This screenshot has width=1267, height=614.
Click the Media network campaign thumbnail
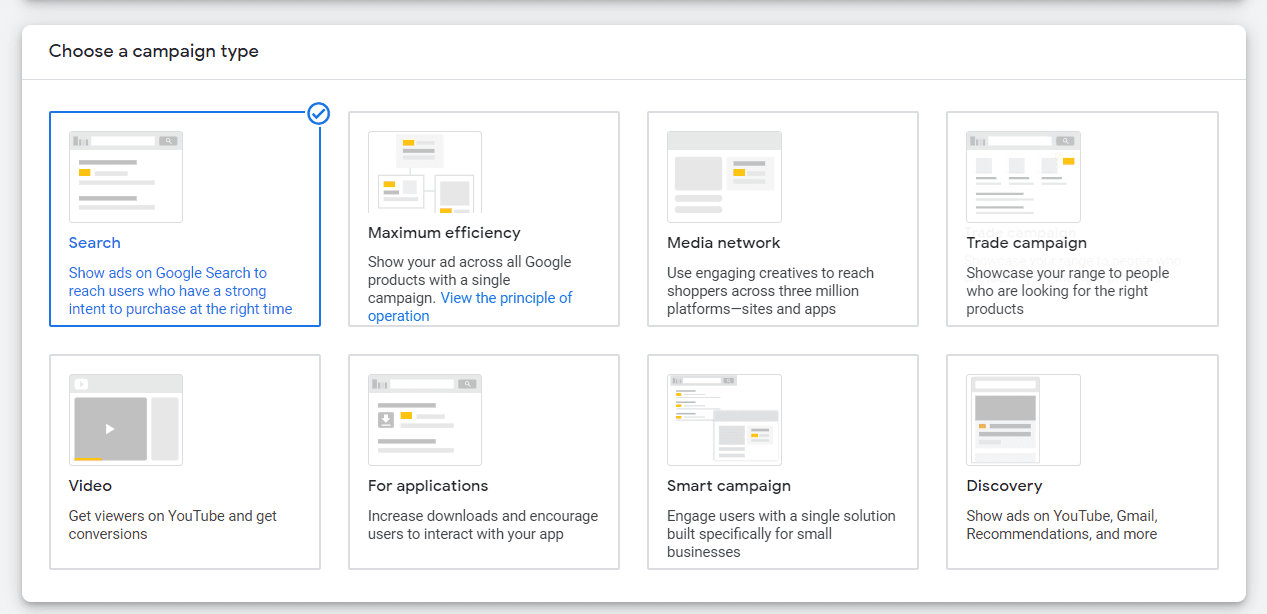[723, 176]
